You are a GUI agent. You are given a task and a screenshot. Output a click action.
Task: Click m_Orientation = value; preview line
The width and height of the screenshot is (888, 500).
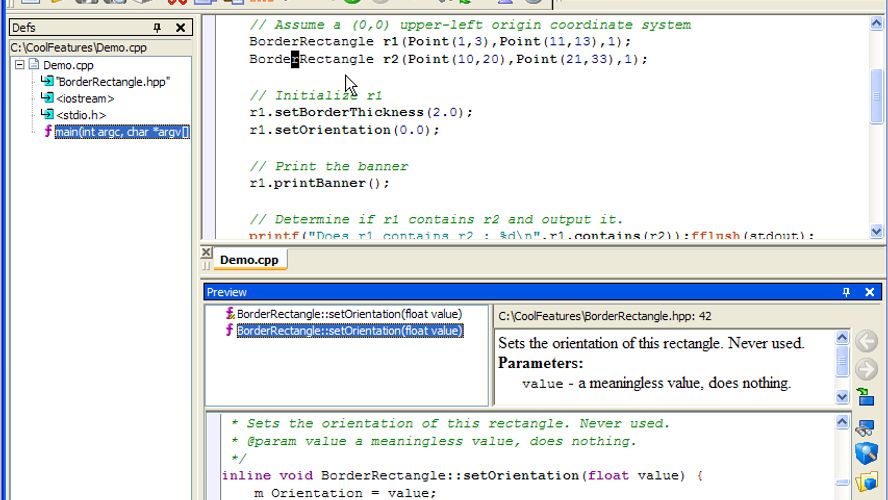point(345,493)
